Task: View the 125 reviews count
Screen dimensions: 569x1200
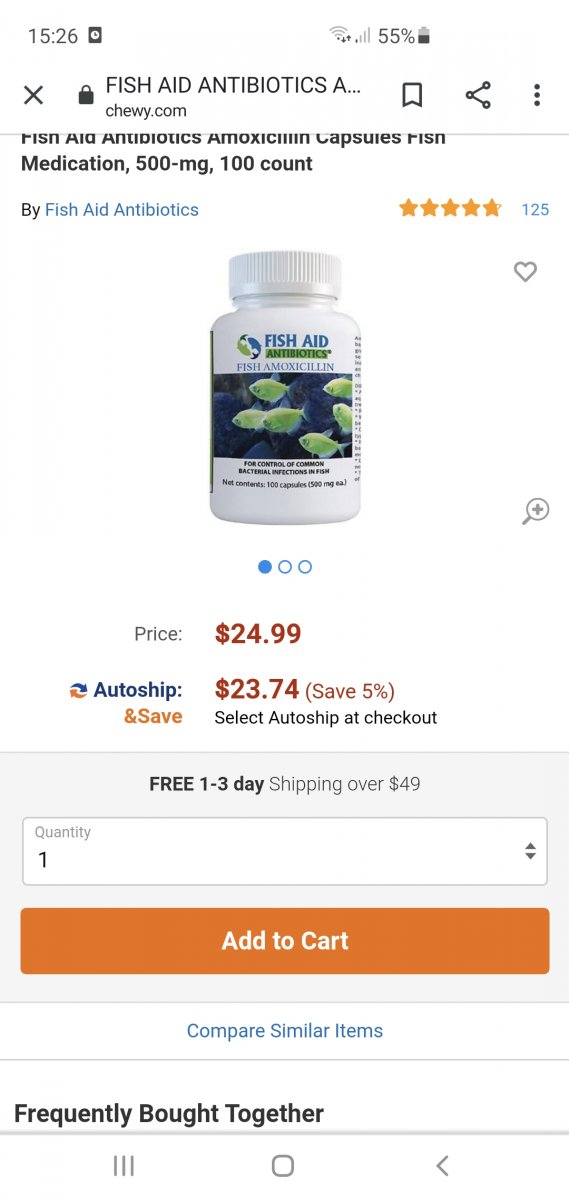Action: pos(535,209)
